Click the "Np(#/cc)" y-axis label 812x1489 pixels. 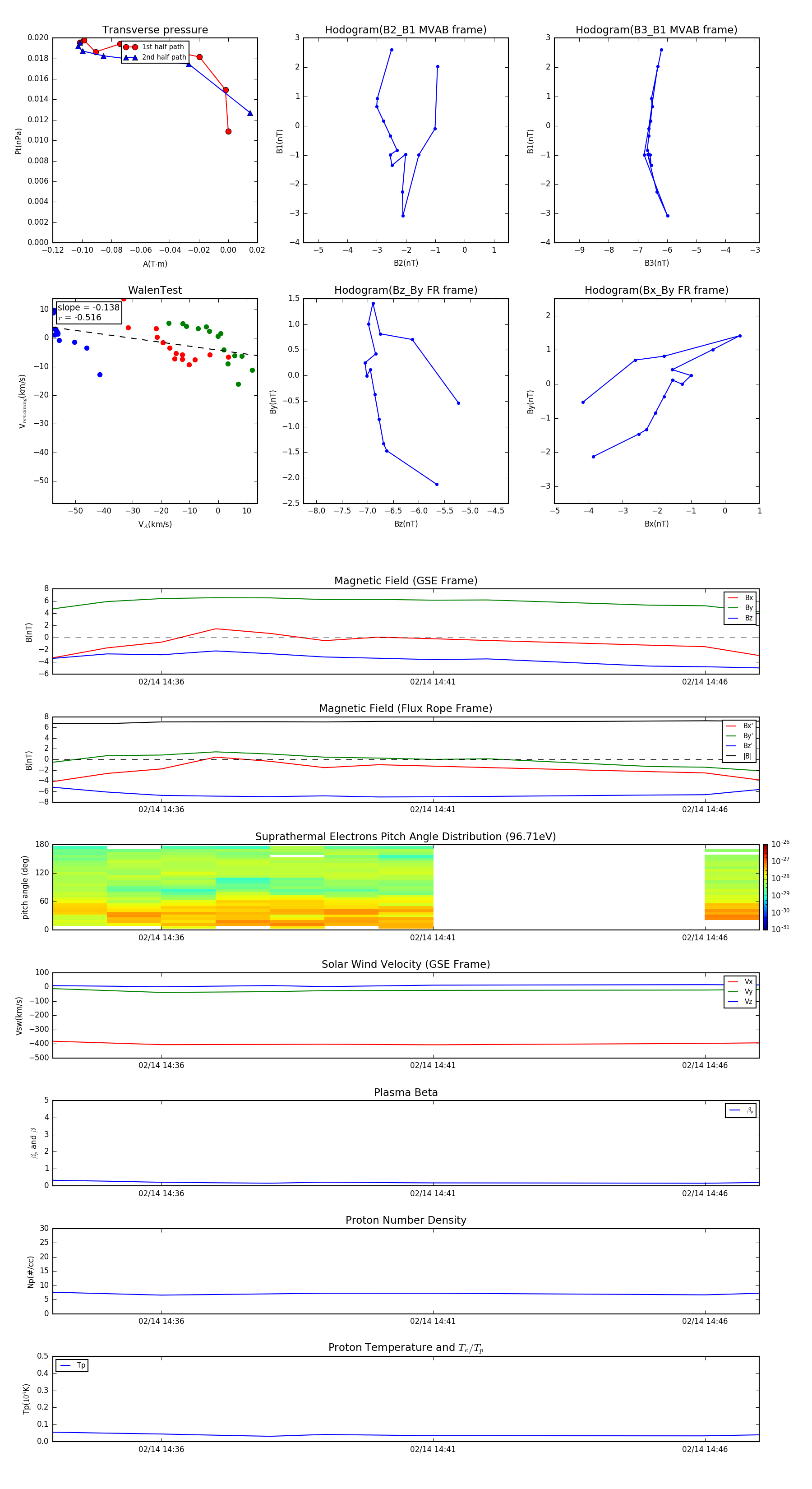31,1272
